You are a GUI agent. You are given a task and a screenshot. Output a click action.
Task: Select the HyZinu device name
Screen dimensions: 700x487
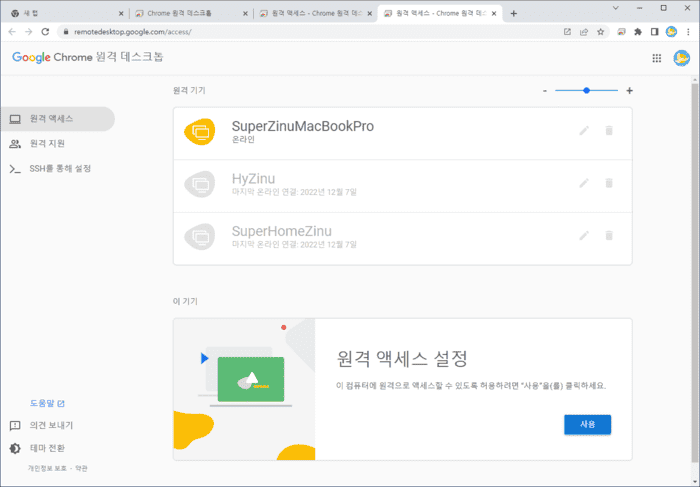point(253,179)
